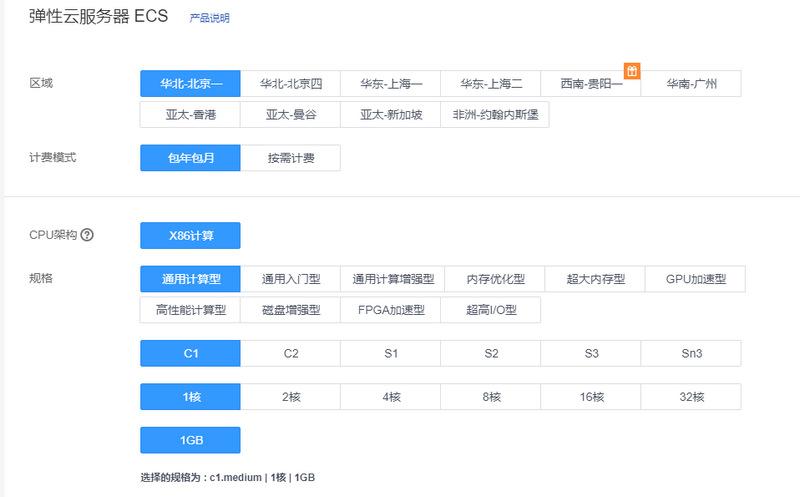Select region 华南-广州
This screenshot has width=800, height=497.
point(691,84)
